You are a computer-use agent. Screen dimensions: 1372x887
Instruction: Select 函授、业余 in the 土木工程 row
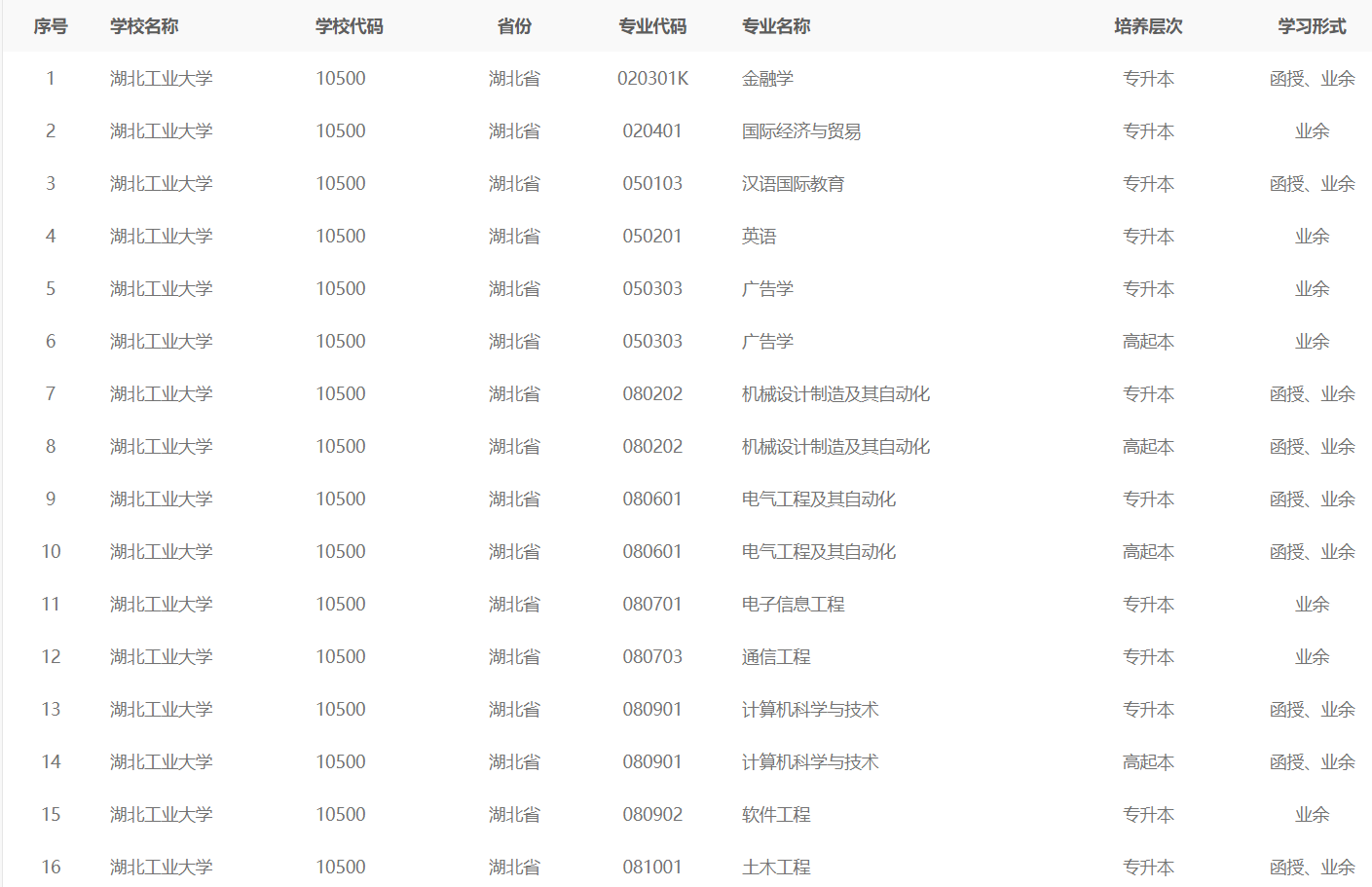point(1312,868)
